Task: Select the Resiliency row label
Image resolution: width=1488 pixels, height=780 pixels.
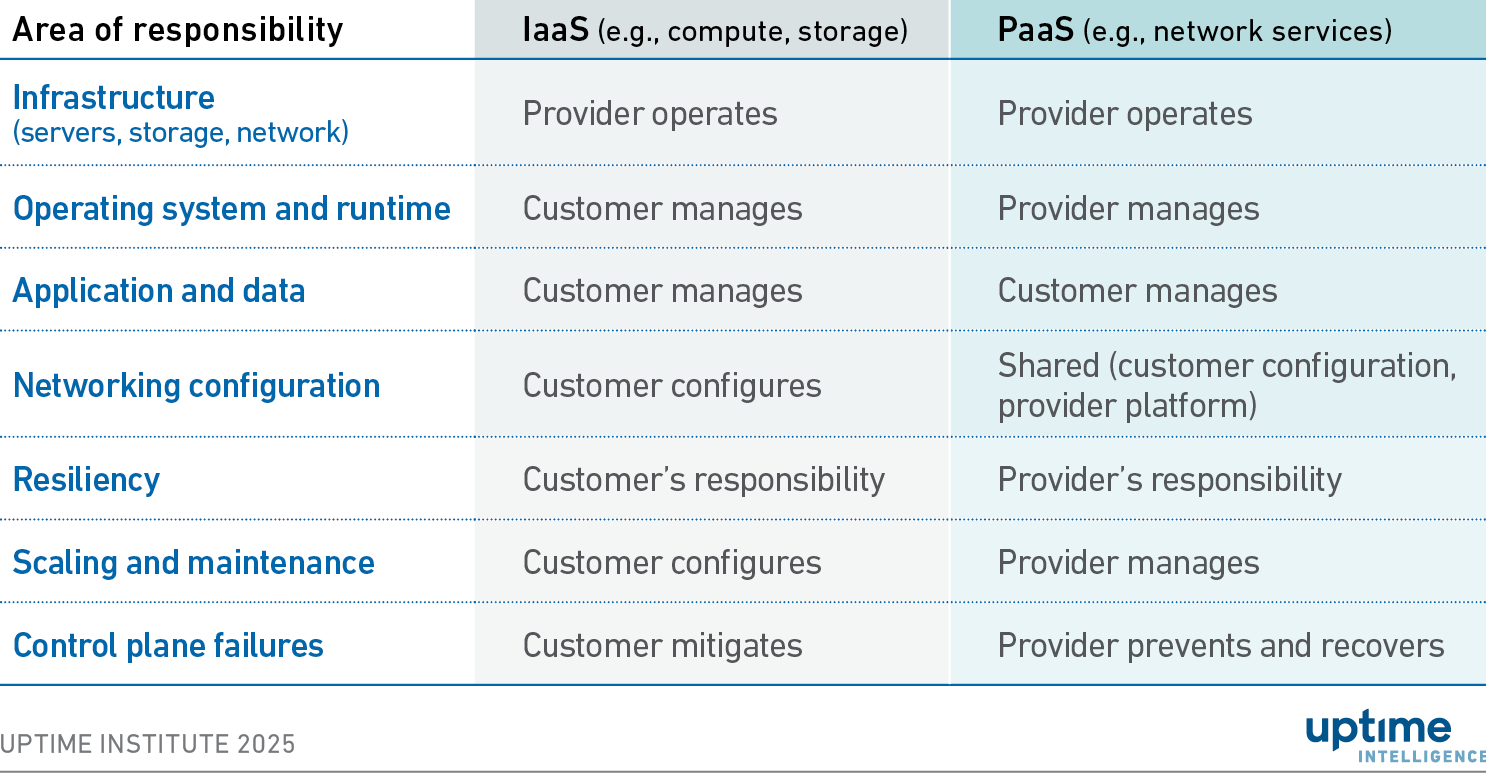Action: pos(86,480)
